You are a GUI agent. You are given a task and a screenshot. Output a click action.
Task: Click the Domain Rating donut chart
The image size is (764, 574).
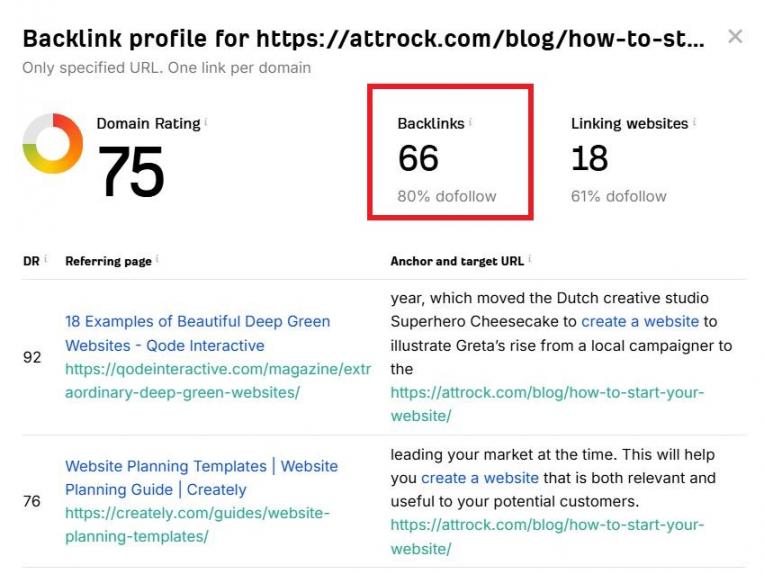(x=52, y=143)
